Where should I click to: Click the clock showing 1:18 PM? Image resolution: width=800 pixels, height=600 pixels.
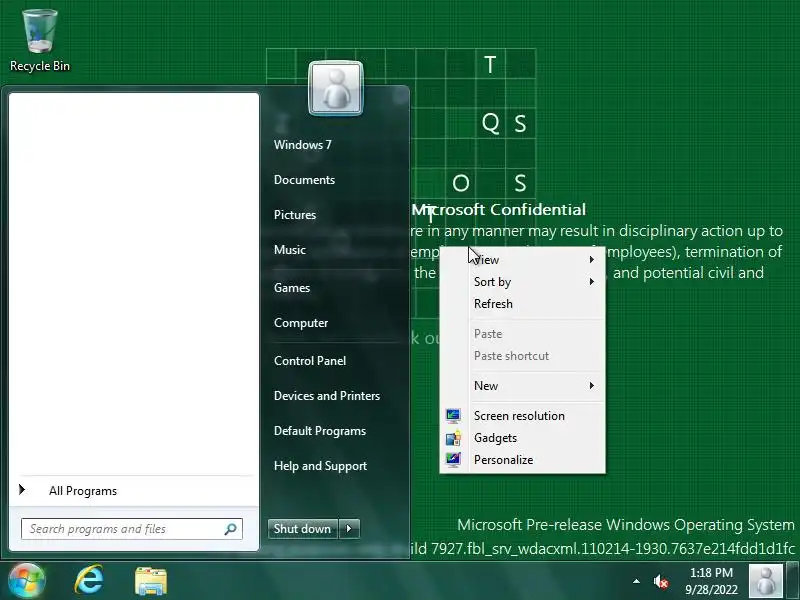tap(711, 572)
